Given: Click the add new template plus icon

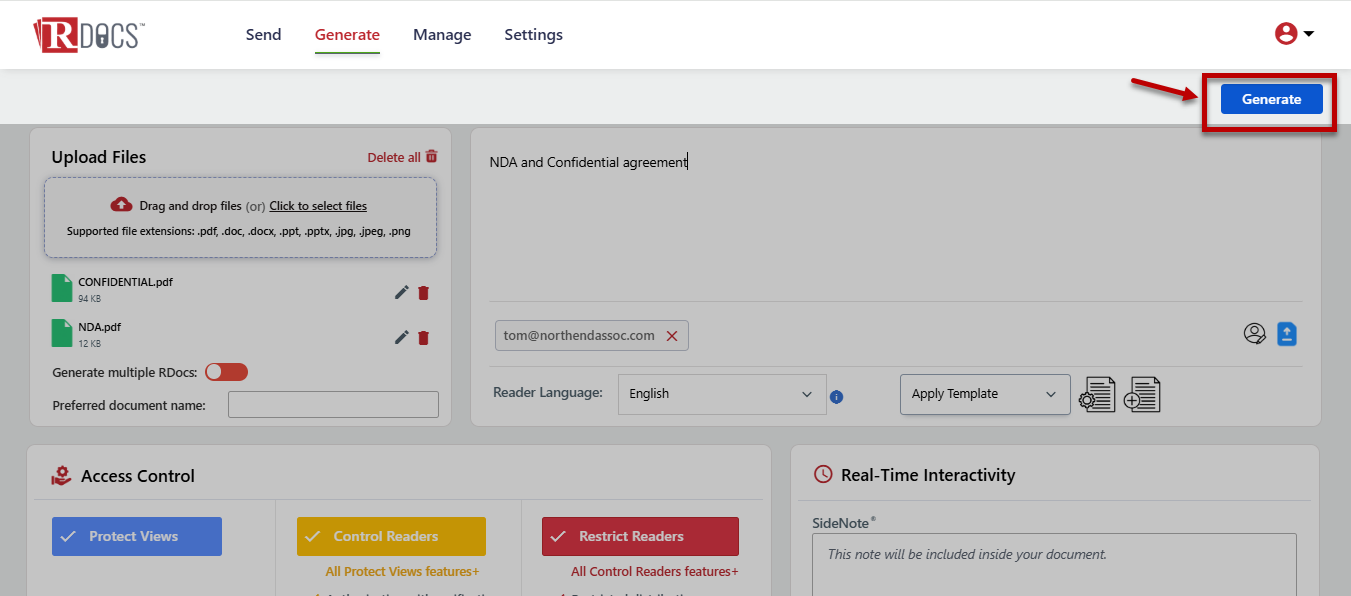Looking at the screenshot, I should coord(1142,395).
